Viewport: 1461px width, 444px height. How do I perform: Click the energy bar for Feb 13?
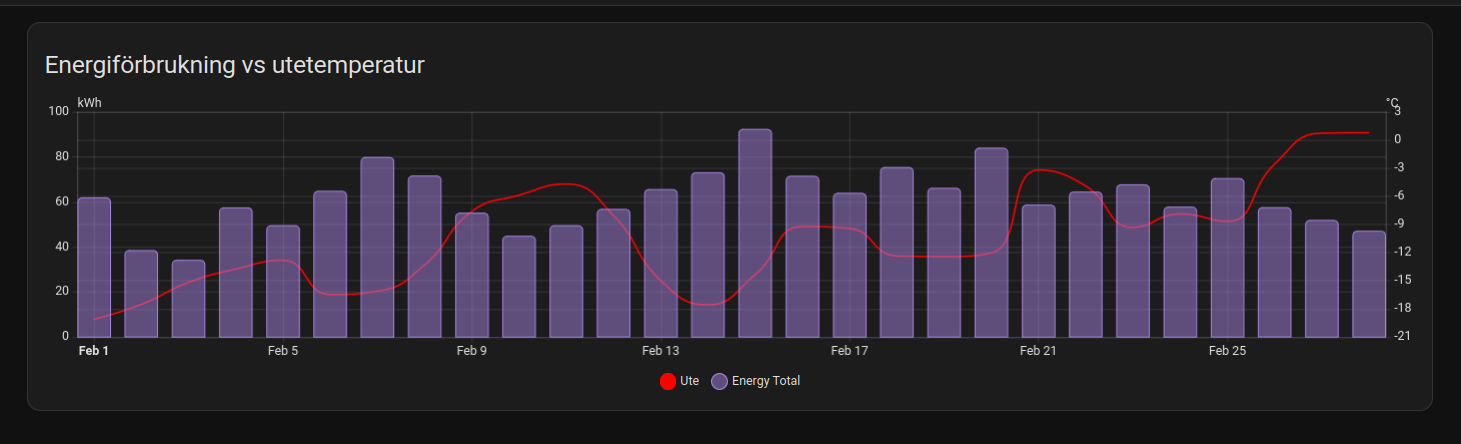pos(660,264)
